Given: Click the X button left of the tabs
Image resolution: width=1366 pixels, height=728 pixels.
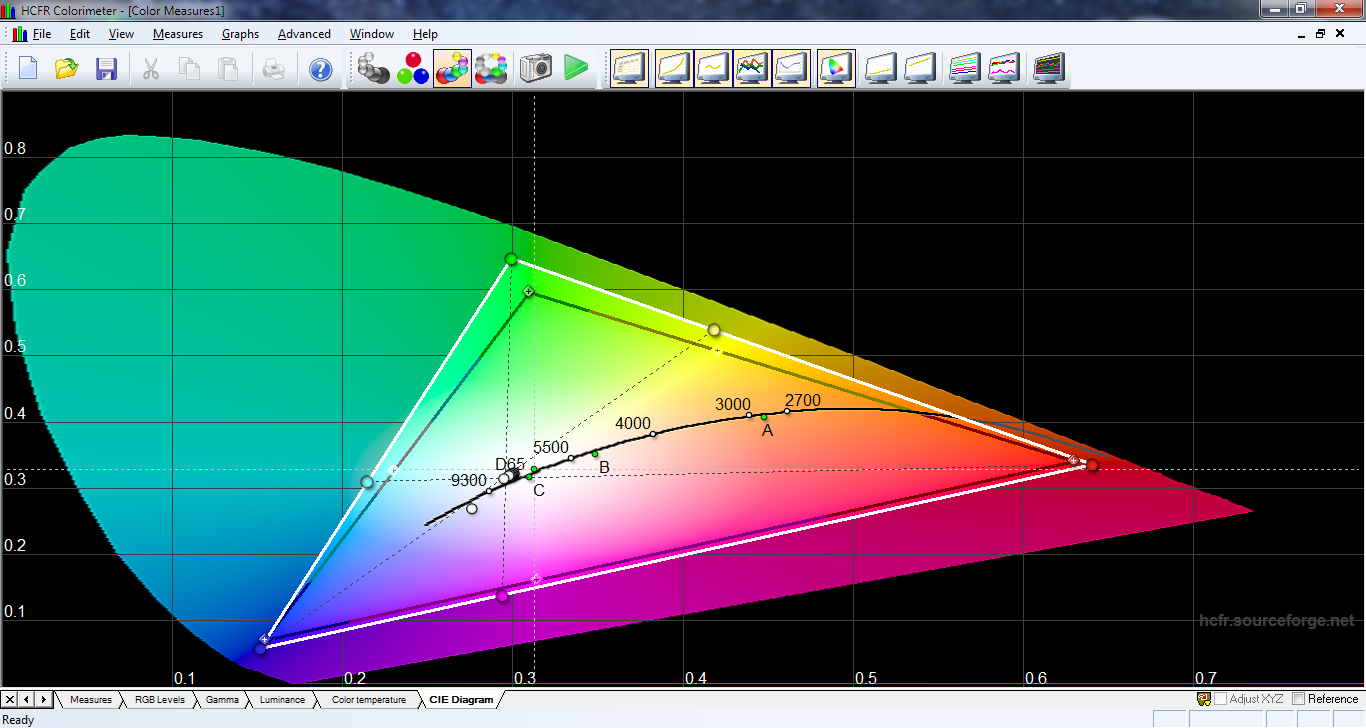Looking at the screenshot, I should pyautogui.click(x=10, y=699).
